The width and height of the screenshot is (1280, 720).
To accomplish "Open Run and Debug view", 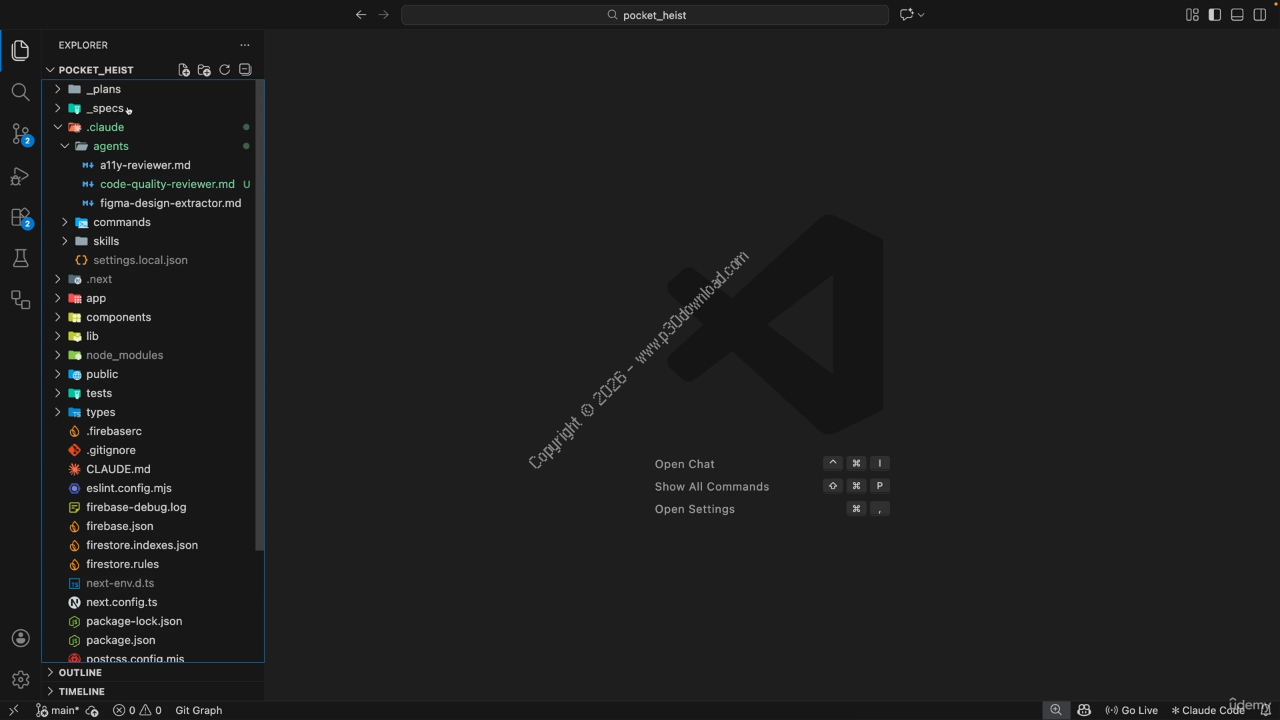I will 20,176.
